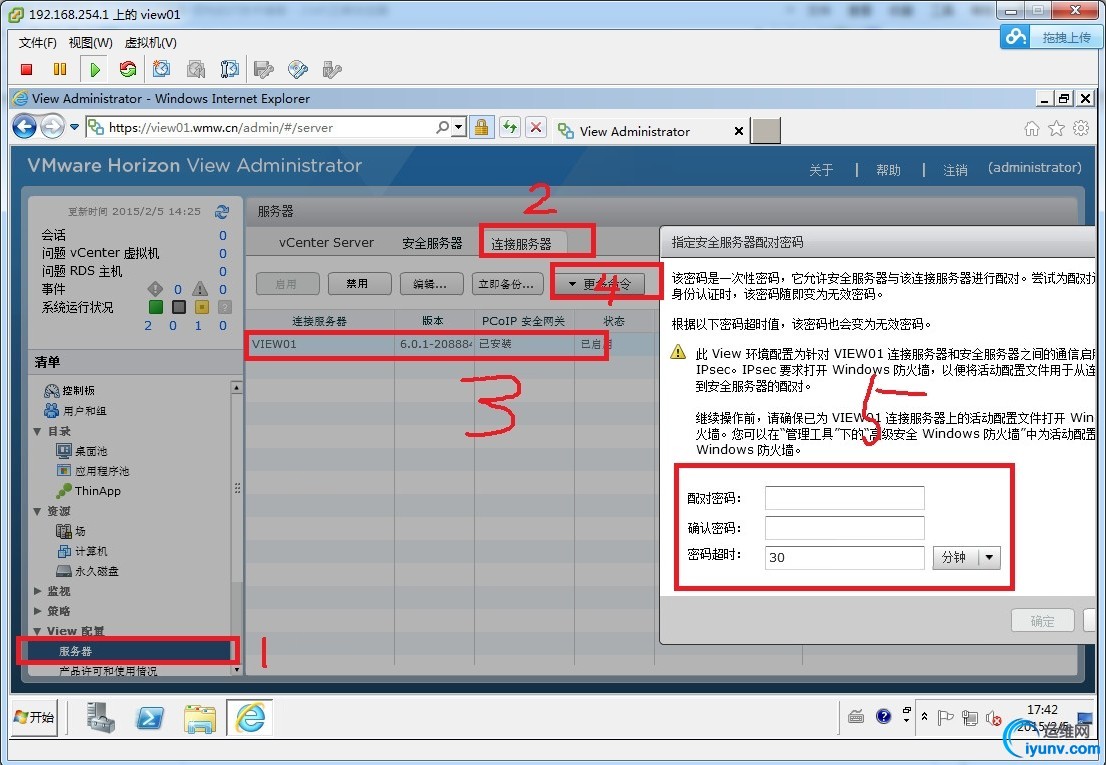This screenshot has height=765, width=1106.
Task: Open the address bar URL dropdown
Action: [x=458, y=128]
